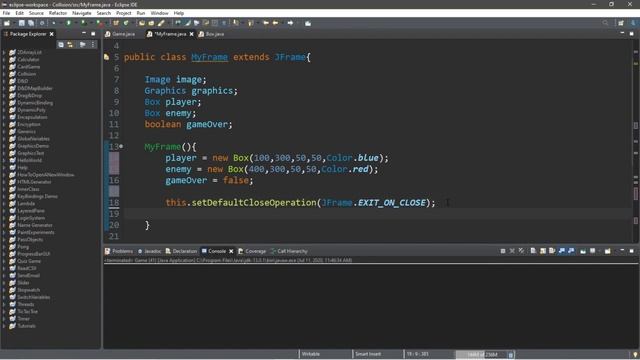The height and width of the screenshot is (360, 640).
Task: Click the Clear Console icon
Action: point(533,251)
